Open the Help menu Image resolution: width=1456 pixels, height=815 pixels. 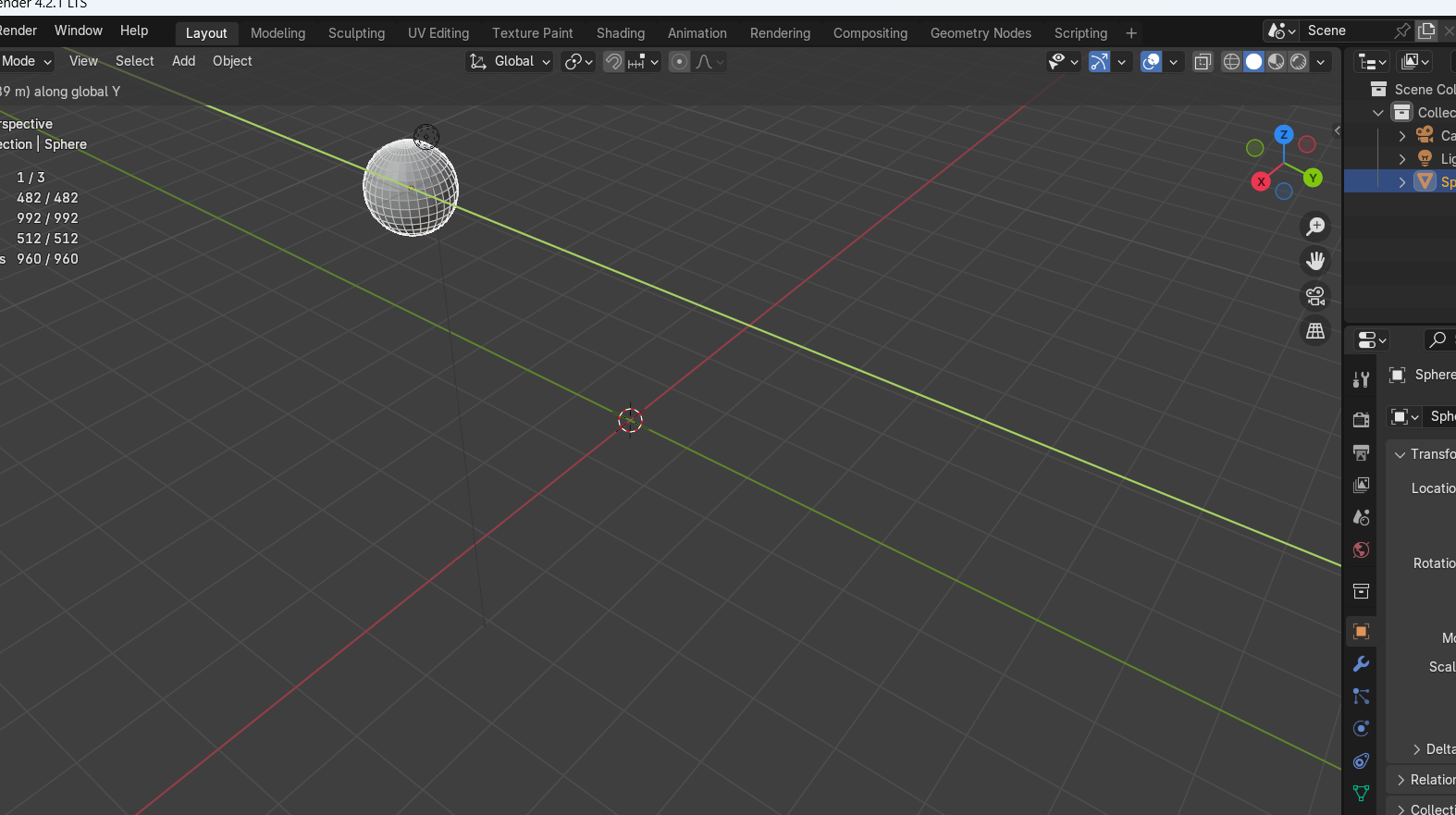click(x=134, y=31)
